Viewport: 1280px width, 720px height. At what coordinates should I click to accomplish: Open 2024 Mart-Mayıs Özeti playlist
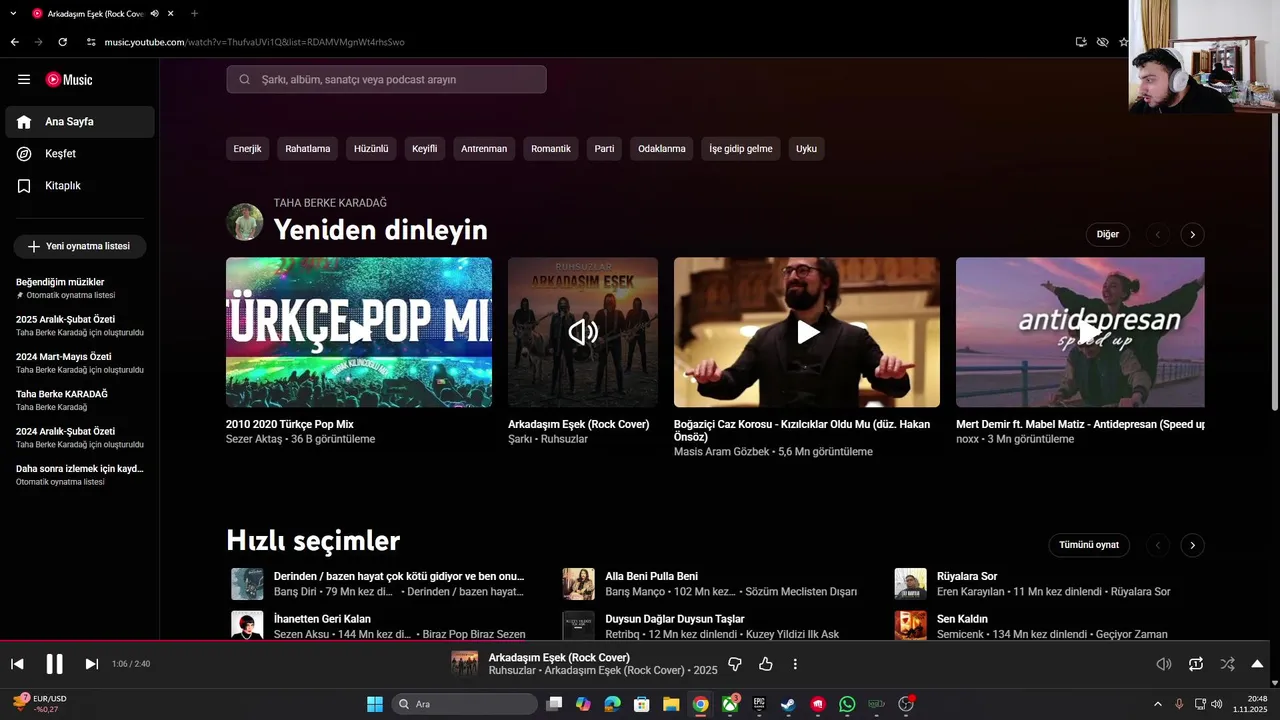(80, 362)
